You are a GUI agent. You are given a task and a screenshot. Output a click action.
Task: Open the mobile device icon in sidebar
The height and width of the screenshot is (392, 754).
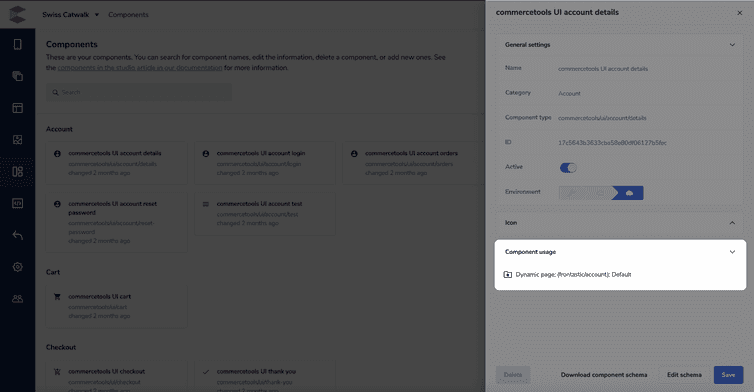(17, 44)
